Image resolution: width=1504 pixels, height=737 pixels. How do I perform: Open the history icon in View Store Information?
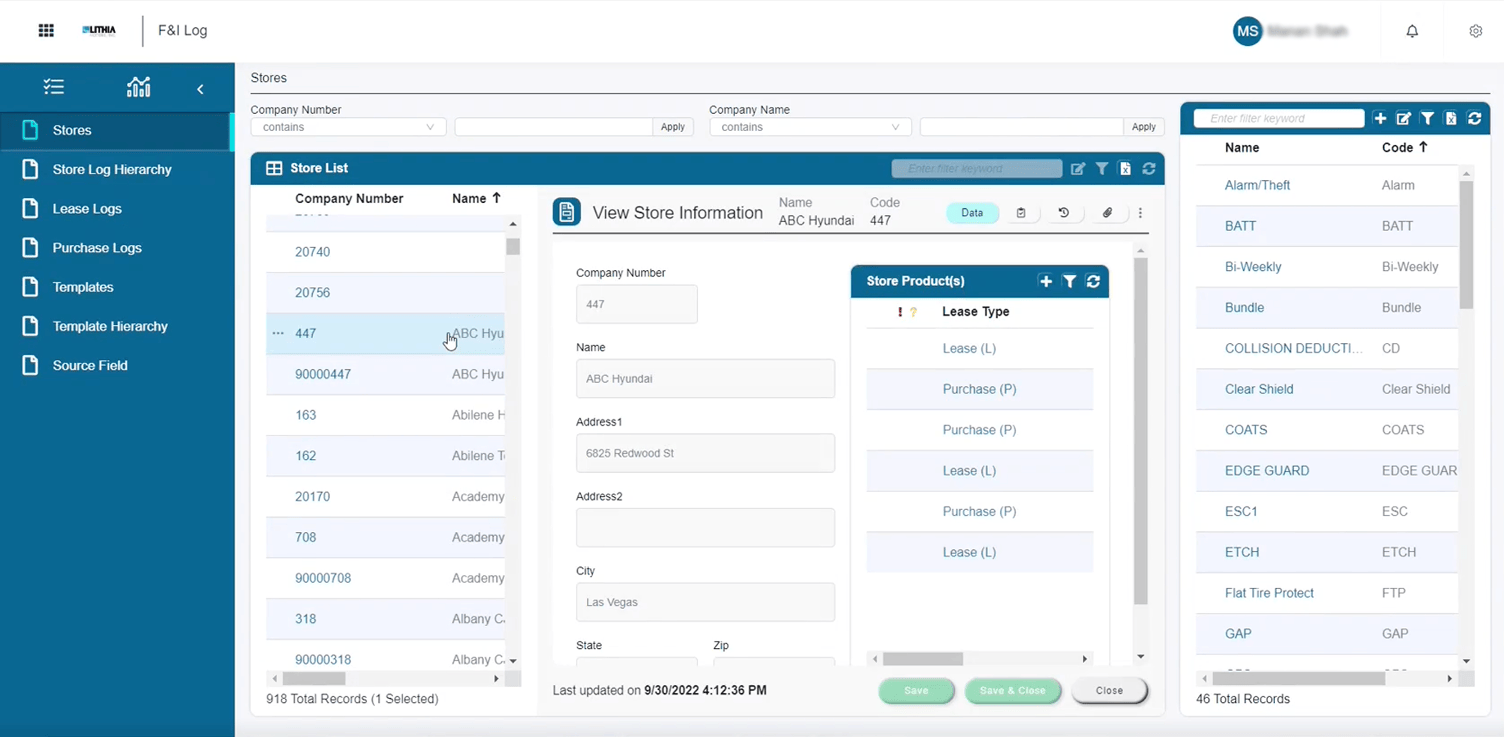pos(1063,213)
